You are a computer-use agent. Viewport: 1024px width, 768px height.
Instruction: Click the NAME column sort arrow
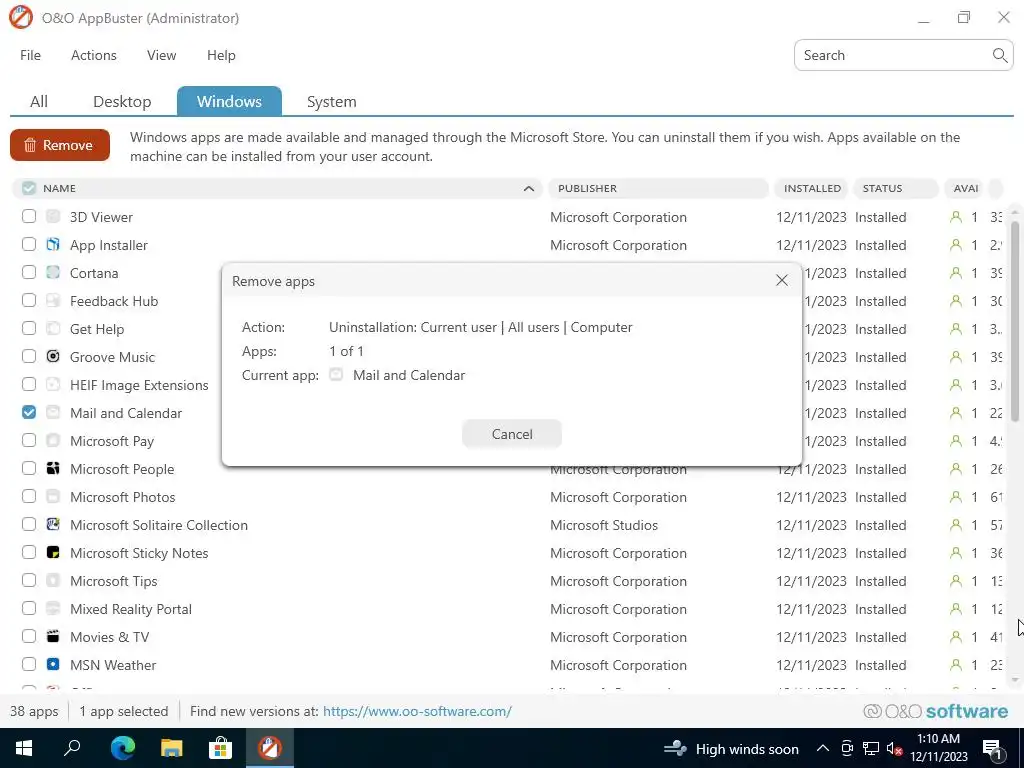tap(528, 189)
